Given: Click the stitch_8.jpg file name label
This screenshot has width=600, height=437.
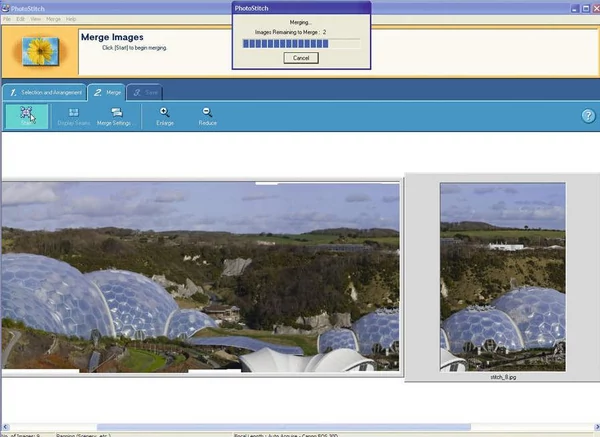Looking at the screenshot, I should click(503, 377).
